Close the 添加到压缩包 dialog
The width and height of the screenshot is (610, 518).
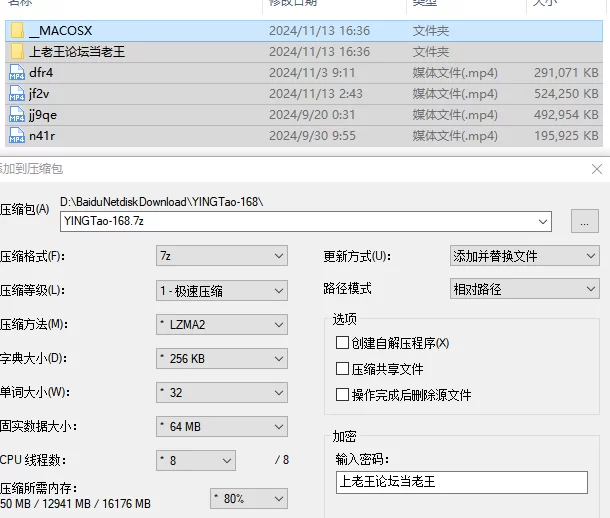597,169
